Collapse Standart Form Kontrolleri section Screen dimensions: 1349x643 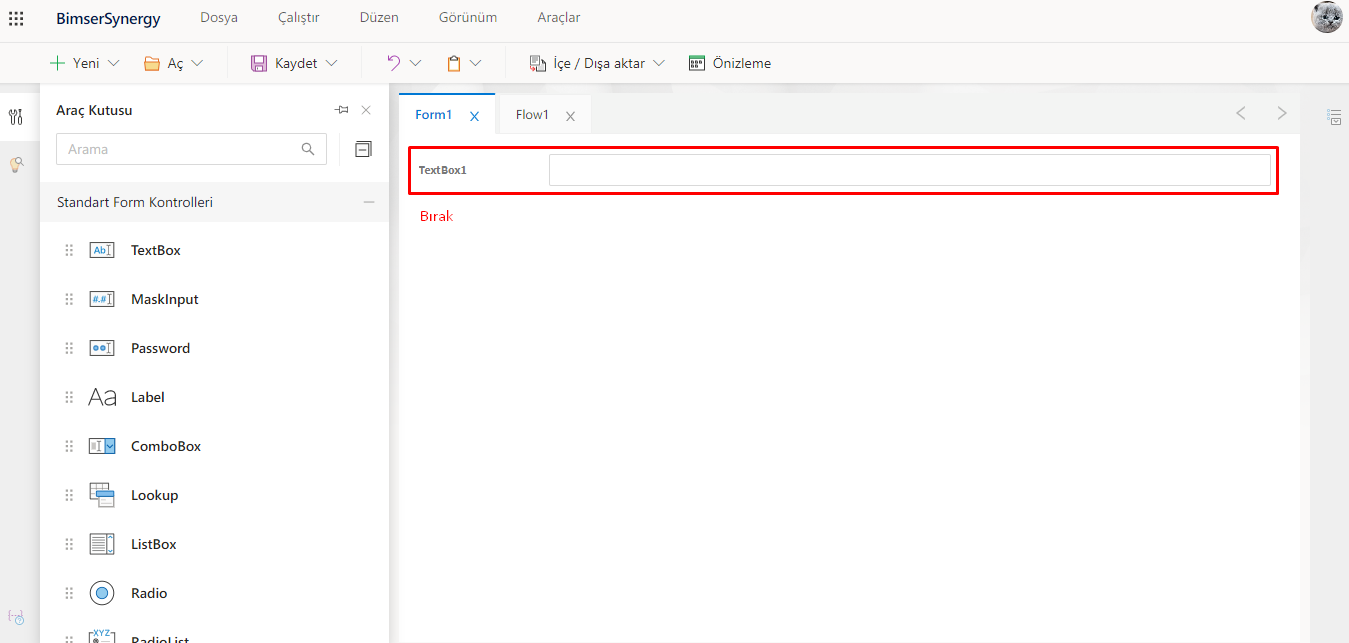[x=369, y=202]
